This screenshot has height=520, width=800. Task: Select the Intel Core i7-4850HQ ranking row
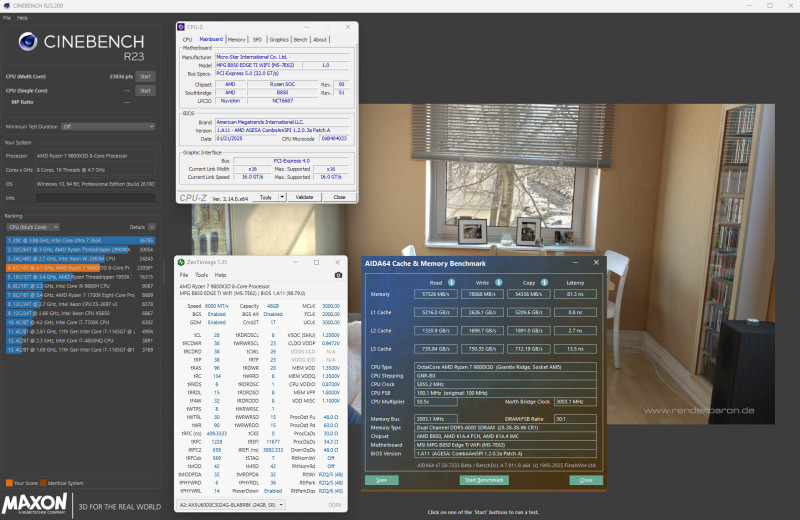click(x=81, y=341)
